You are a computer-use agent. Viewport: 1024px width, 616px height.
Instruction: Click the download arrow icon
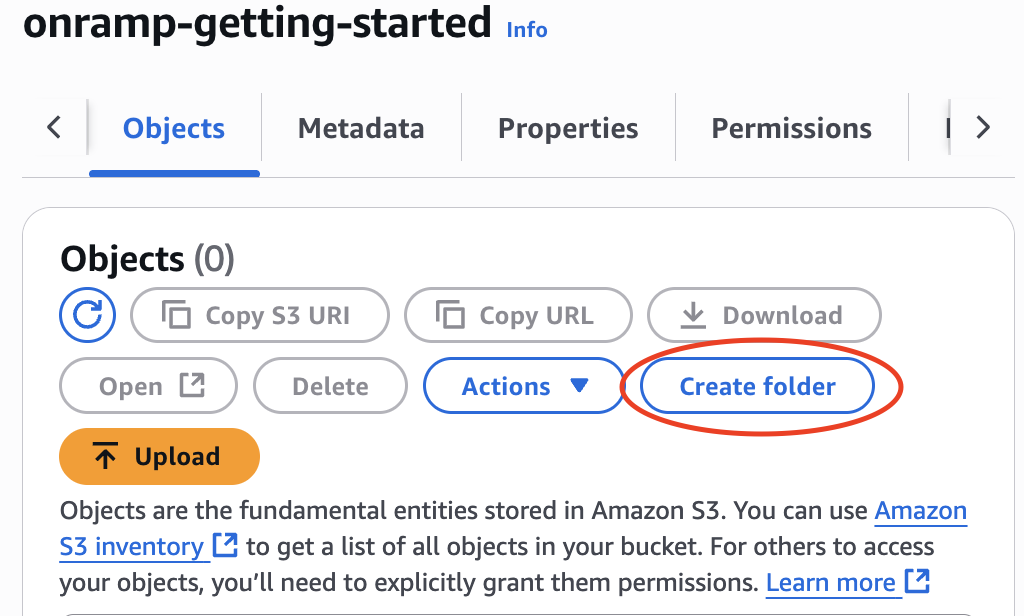[693, 314]
